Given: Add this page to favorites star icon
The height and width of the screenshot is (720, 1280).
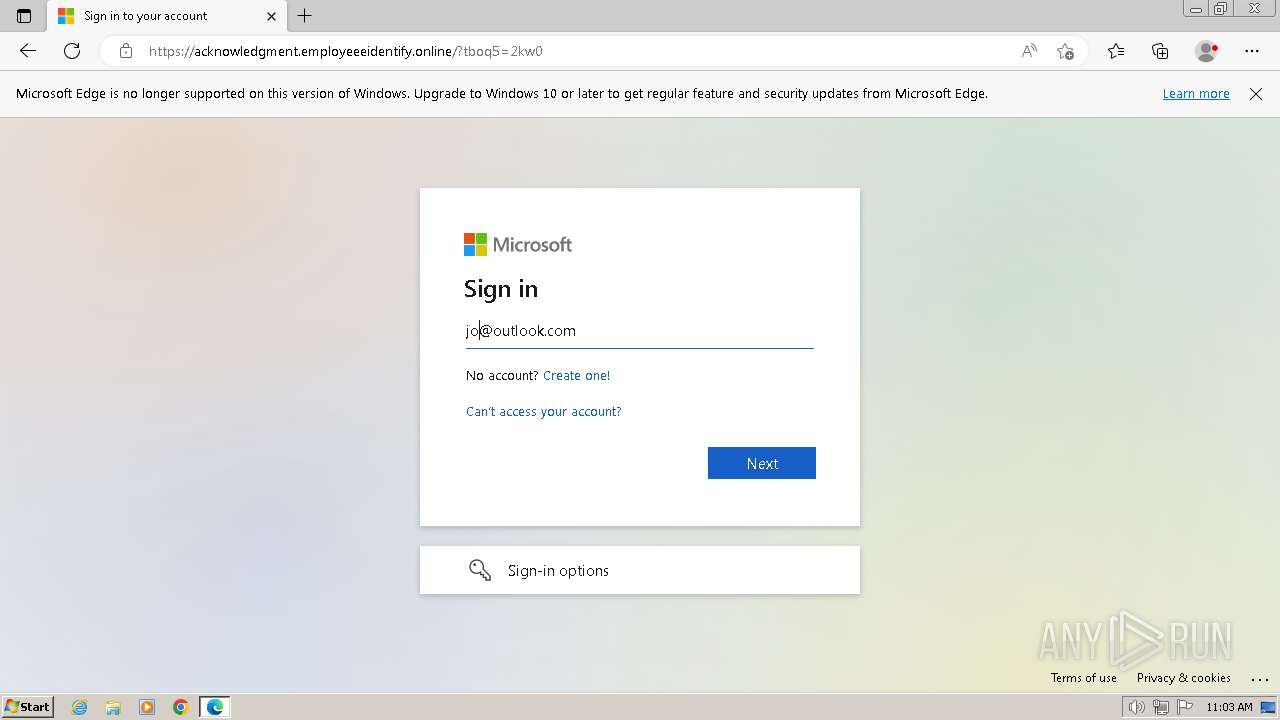Looking at the screenshot, I should pyautogui.click(x=1065, y=51).
